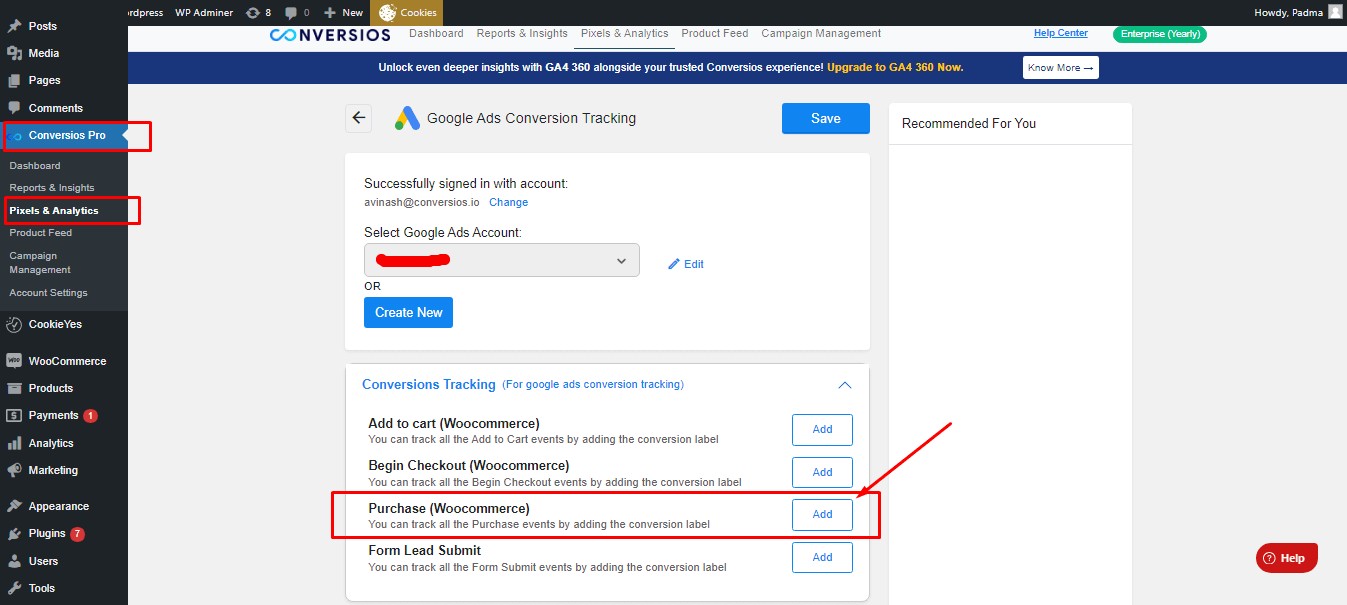1347x605 pixels.
Task: Click the Users person icon
Action: (14, 561)
